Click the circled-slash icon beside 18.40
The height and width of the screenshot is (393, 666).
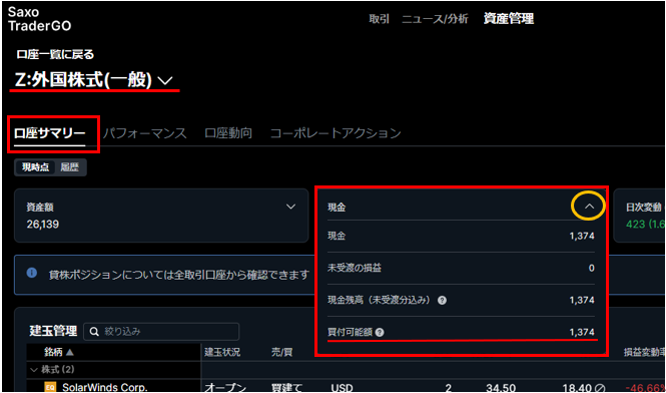(x=600, y=387)
